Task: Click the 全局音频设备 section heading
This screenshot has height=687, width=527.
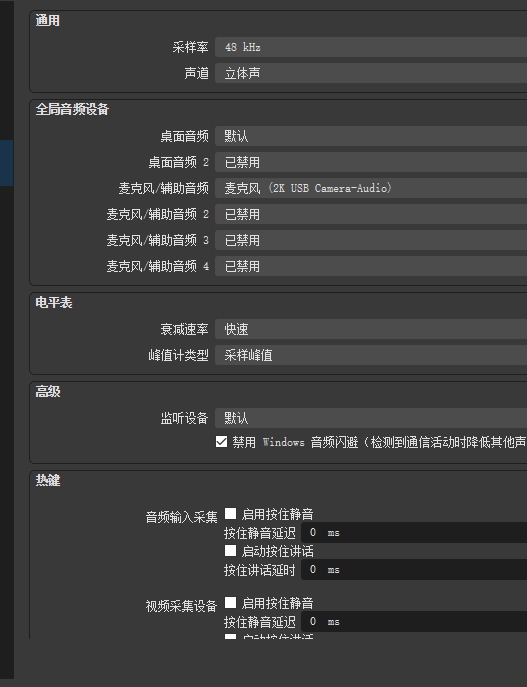Action: coord(72,110)
